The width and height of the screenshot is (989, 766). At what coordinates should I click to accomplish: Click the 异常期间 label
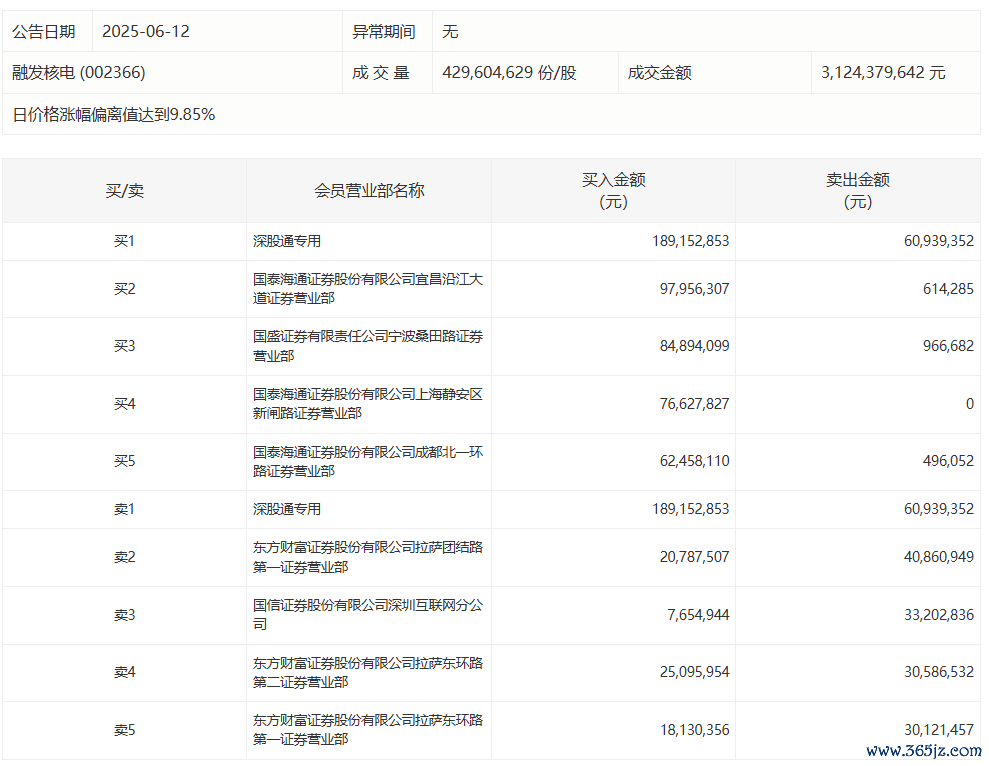pyautogui.click(x=383, y=32)
